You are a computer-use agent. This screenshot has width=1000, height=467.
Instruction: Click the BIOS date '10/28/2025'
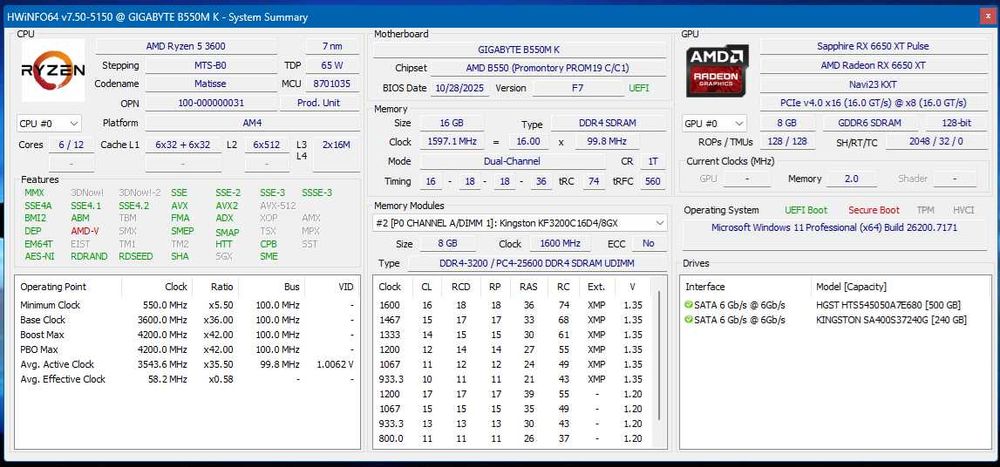[x=460, y=88]
